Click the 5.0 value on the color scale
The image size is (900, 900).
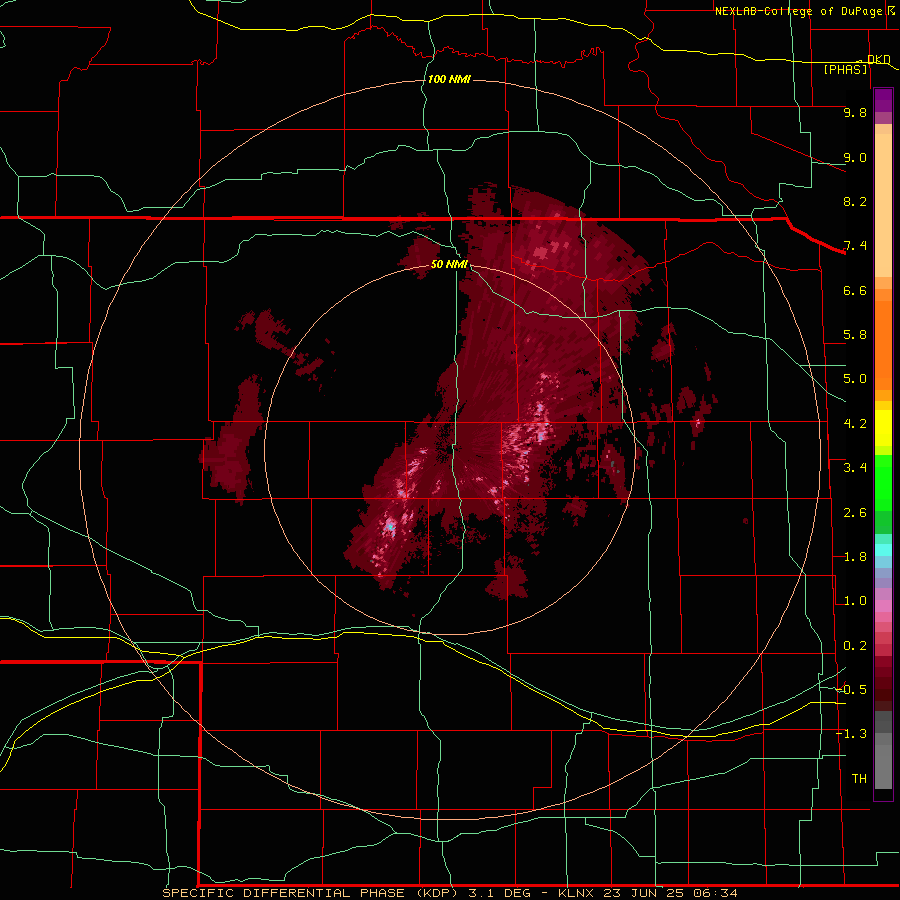click(x=855, y=379)
